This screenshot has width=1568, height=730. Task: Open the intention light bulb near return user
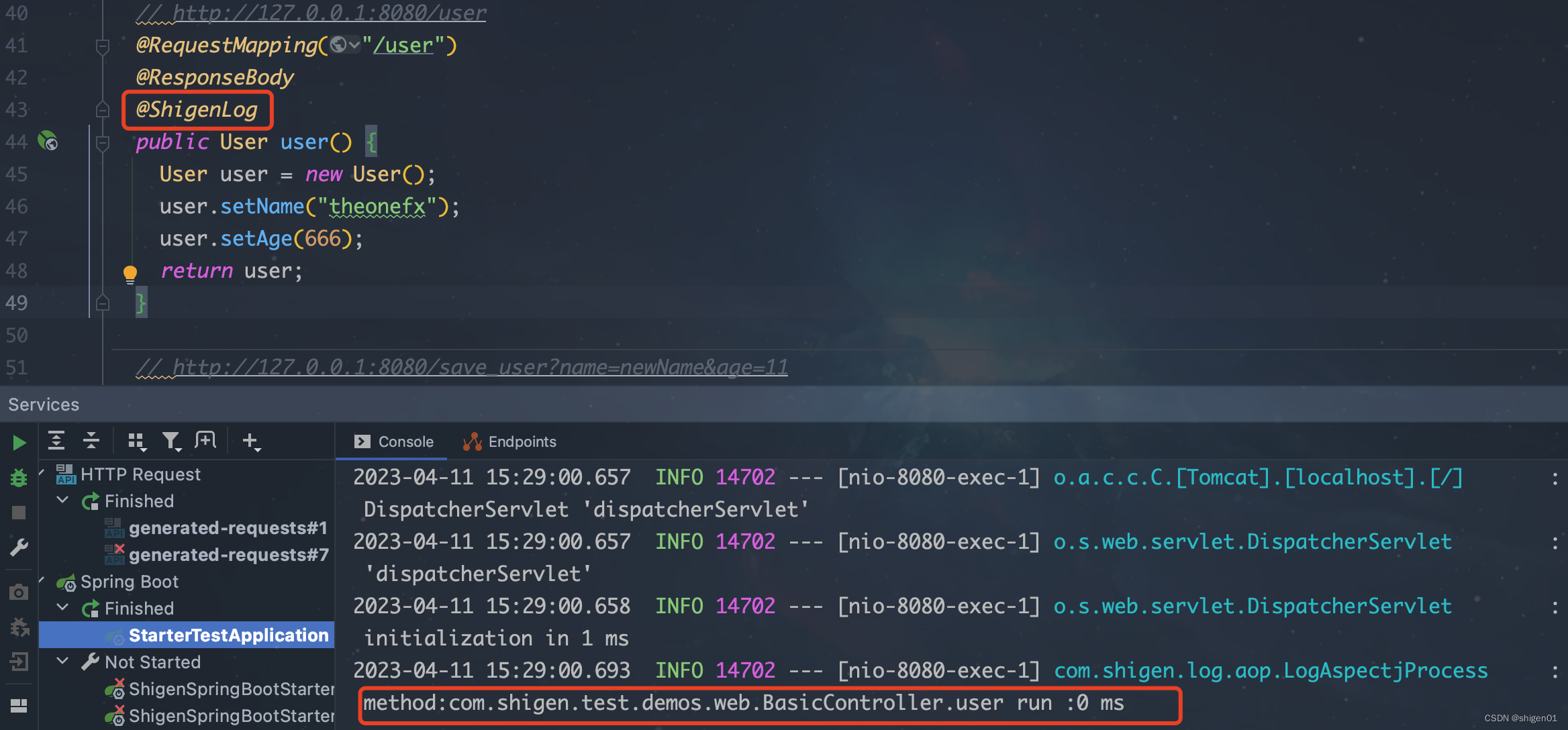(130, 272)
